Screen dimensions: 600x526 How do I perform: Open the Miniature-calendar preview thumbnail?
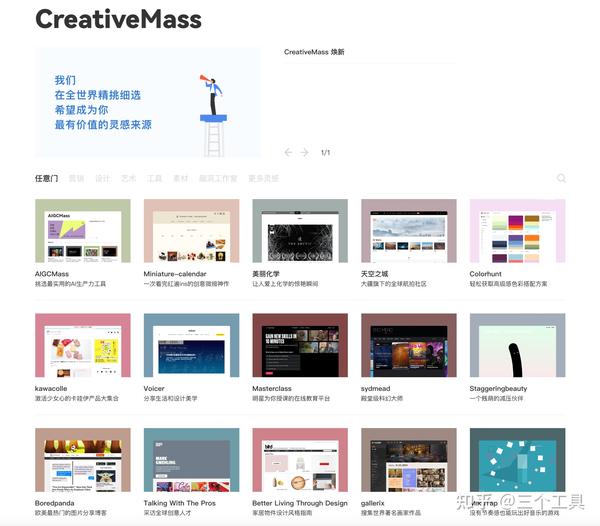[191, 231]
